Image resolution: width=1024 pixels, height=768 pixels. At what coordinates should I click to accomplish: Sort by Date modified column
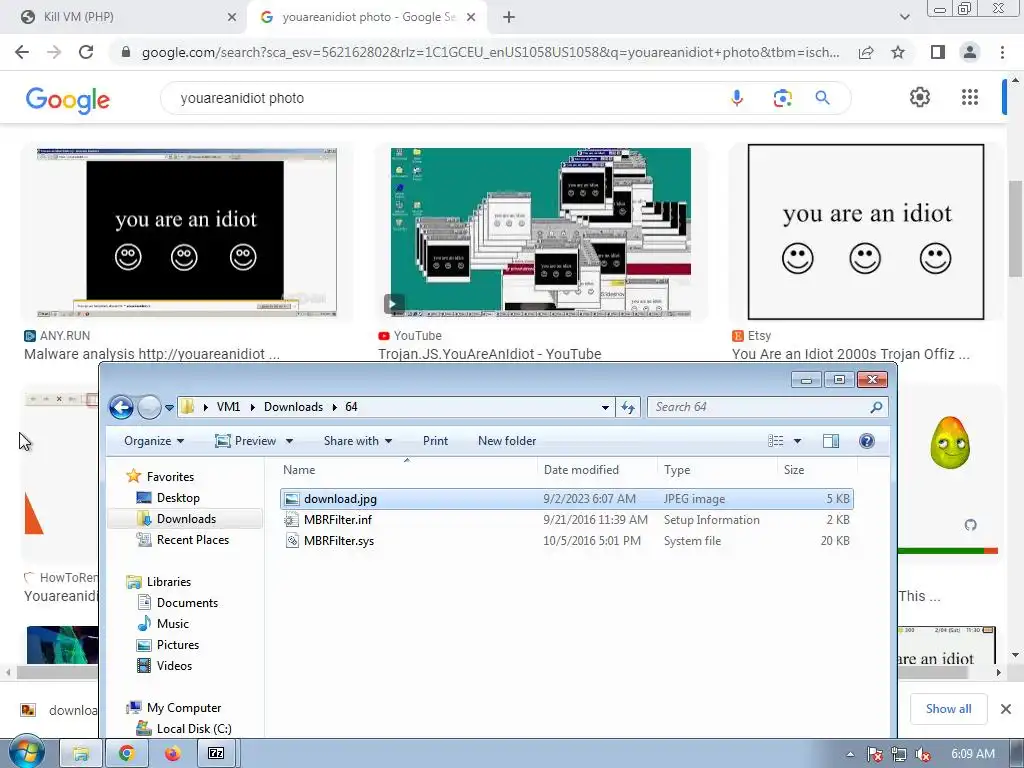pos(597,470)
